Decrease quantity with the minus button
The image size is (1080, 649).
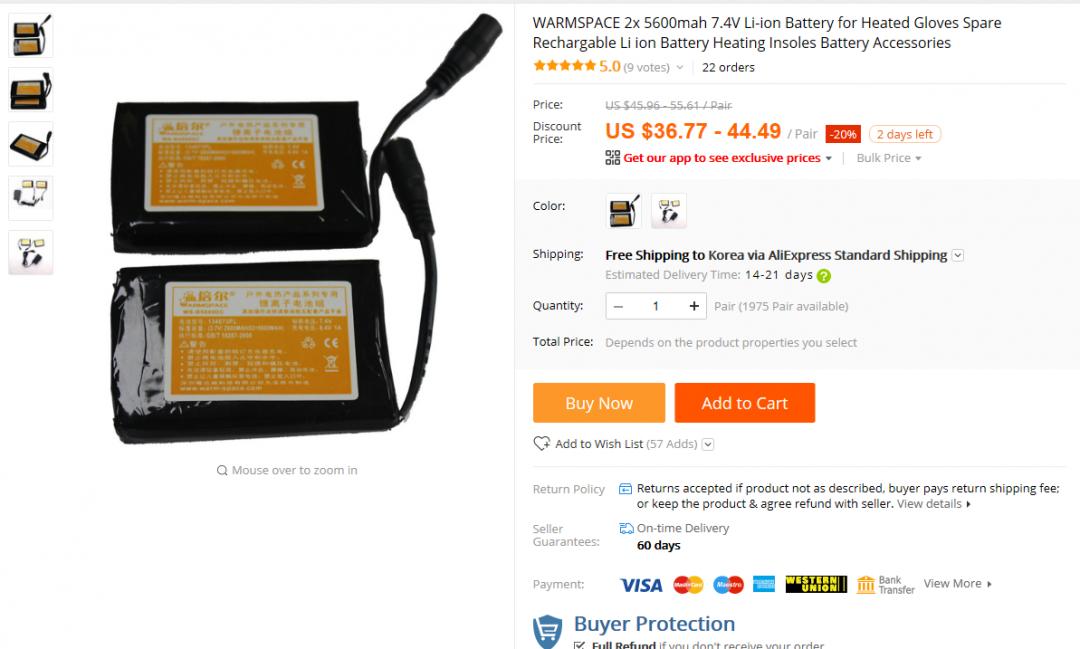(619, 306)
